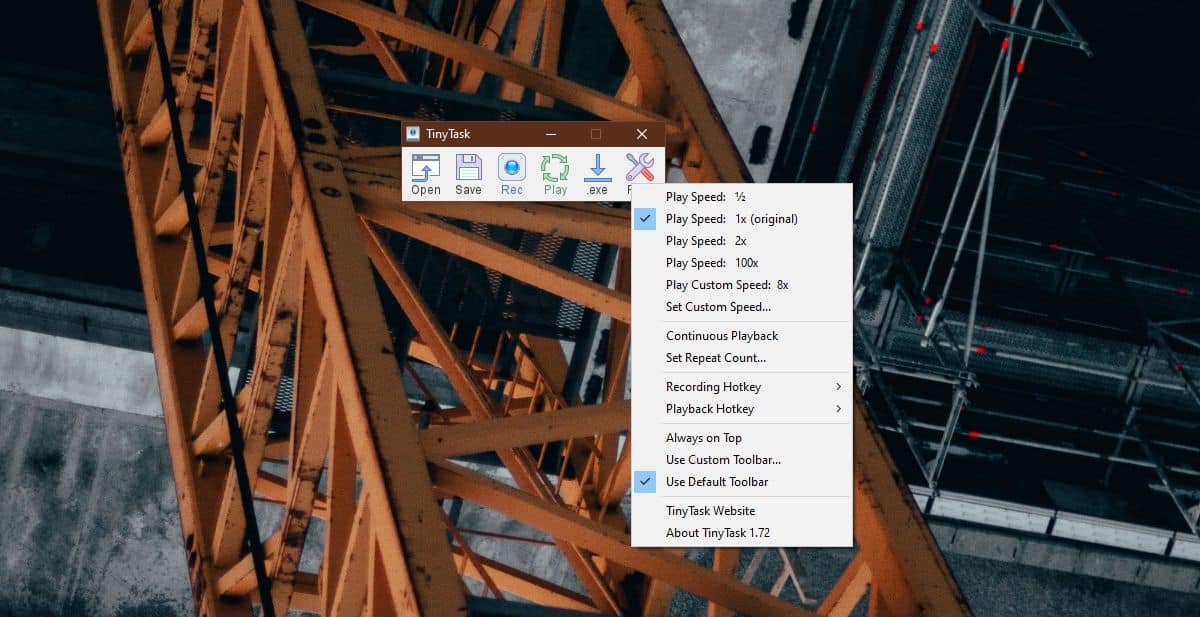This screenshot has width=1200, height=617.
Task: Start recording with the Rec button
Action: [511, 170]
